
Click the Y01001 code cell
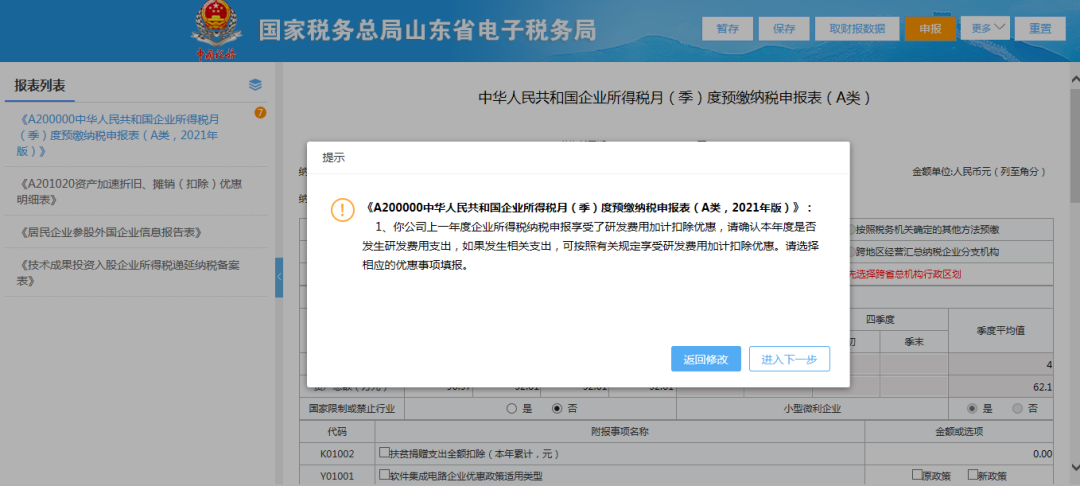click(338, 475)
